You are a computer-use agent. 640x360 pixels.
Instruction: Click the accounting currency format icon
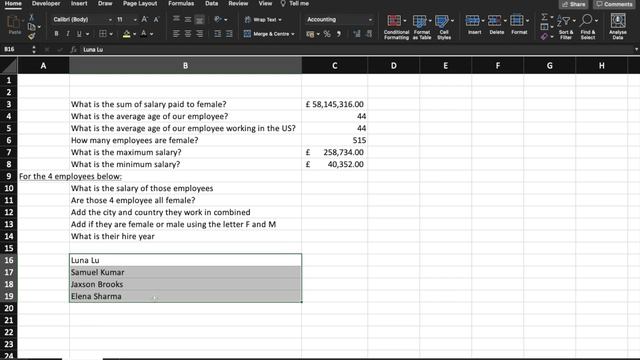point(311,34)
